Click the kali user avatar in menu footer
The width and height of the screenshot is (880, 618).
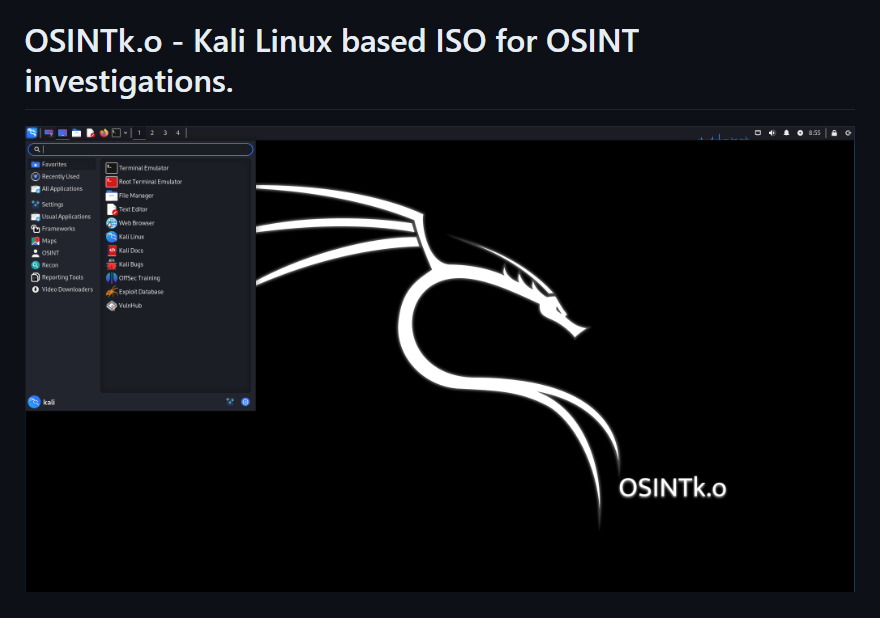(34, 402)
